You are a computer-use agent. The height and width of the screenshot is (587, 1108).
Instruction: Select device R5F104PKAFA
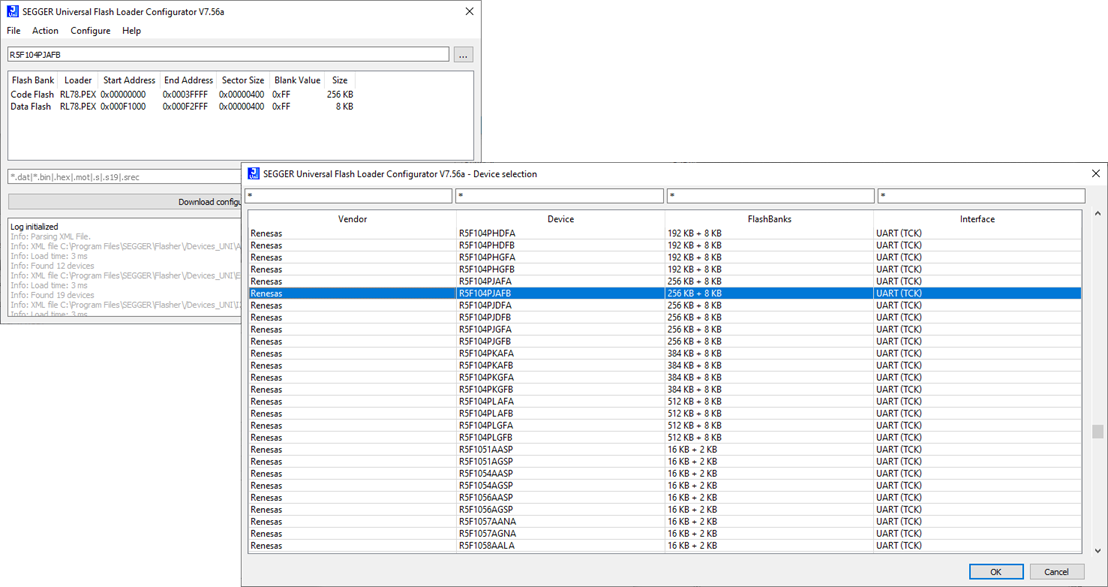(665, 353)
